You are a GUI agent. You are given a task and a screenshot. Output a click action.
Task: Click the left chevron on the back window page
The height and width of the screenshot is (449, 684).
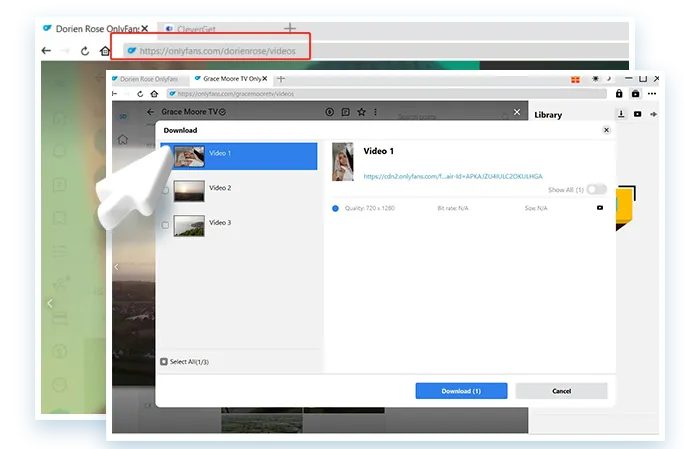click(50, 303)
